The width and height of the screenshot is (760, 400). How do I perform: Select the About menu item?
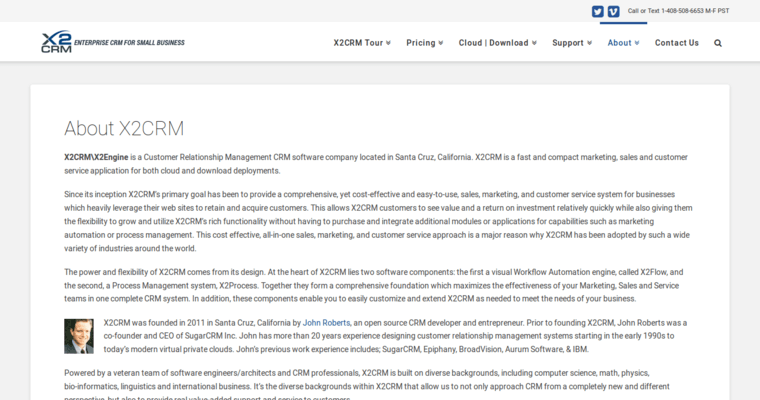(619, 43)
